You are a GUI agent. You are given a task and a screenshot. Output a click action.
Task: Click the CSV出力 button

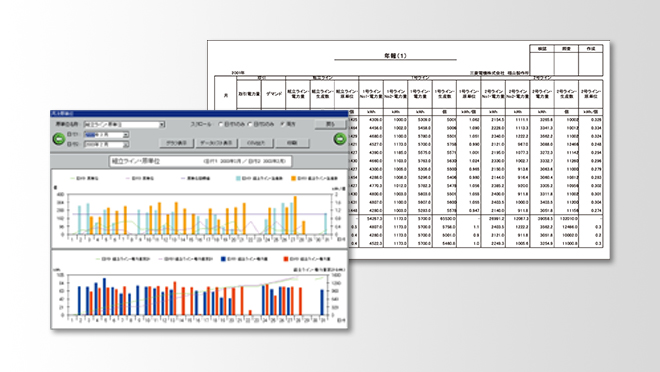coord(256,143)
